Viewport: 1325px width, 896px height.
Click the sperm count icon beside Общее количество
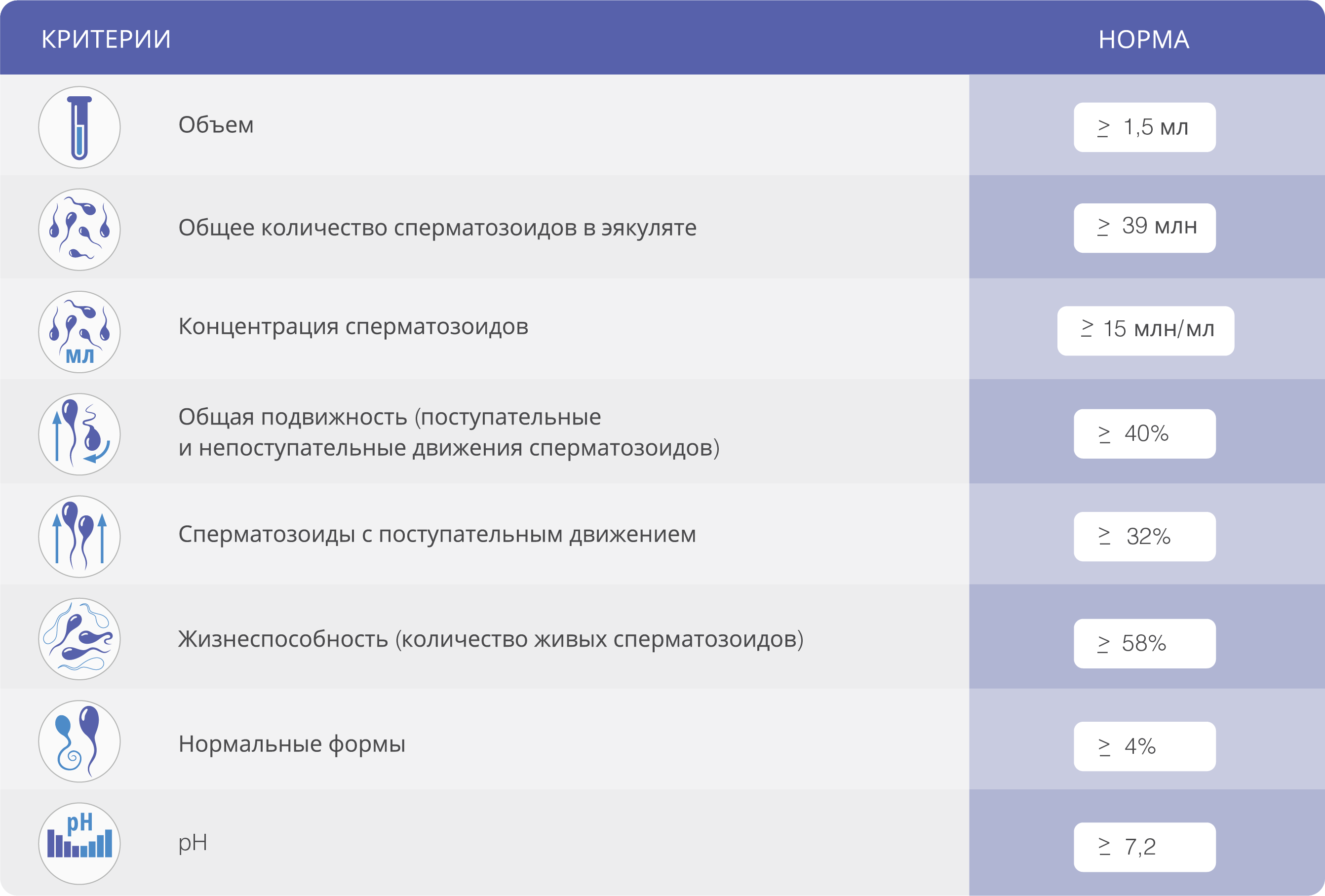pyautogui.click(x=79, y=230)
